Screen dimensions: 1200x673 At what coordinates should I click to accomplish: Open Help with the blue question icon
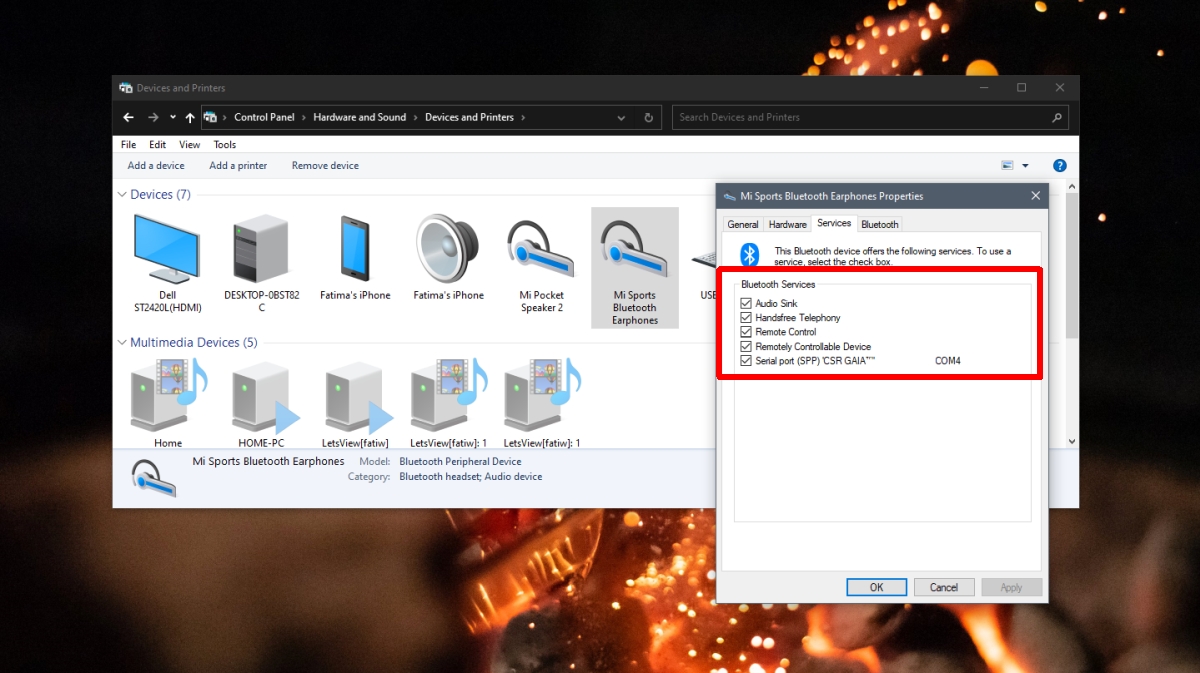[1059, 166]
